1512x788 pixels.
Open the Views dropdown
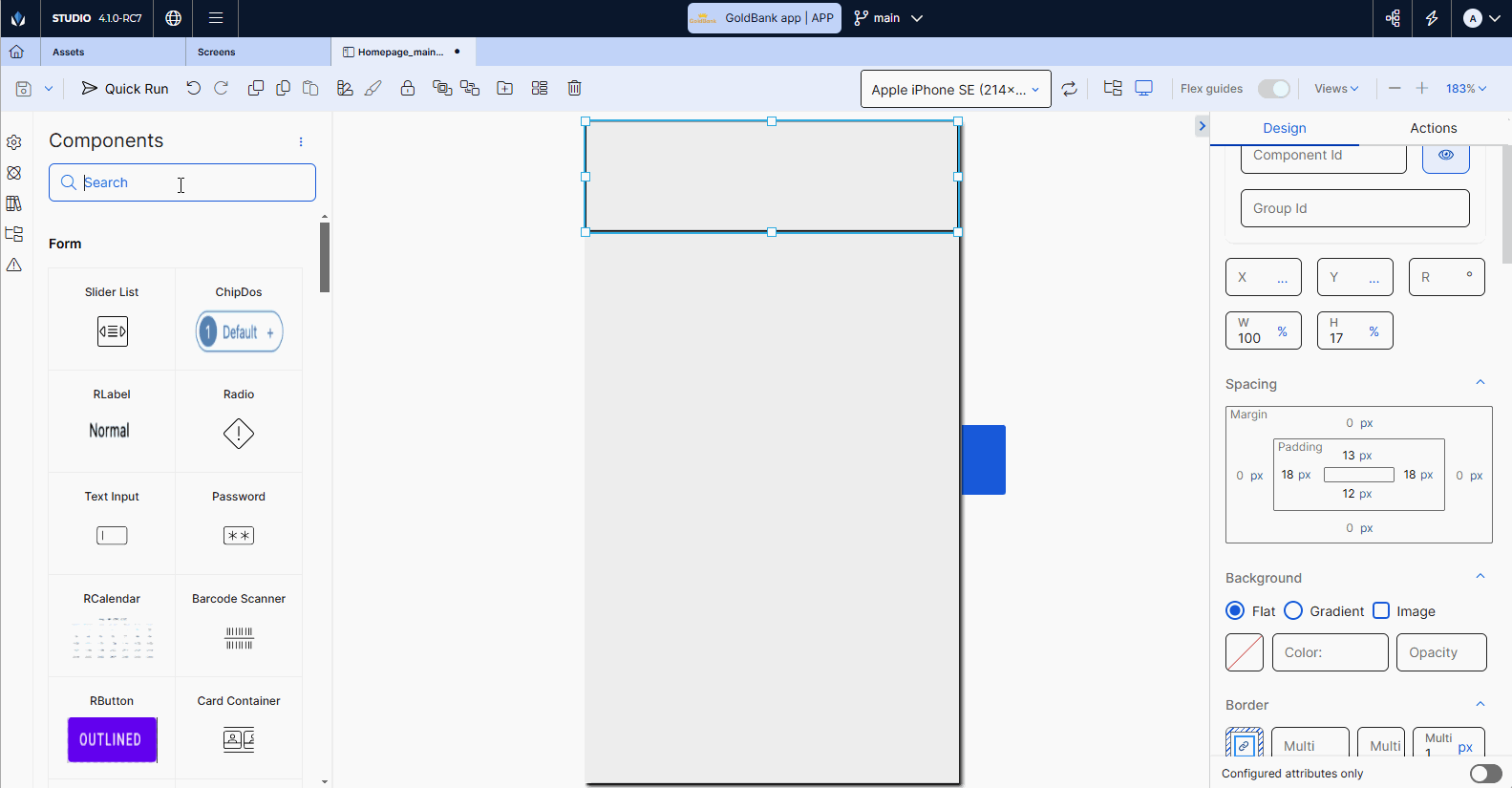tap(1336, 89)
